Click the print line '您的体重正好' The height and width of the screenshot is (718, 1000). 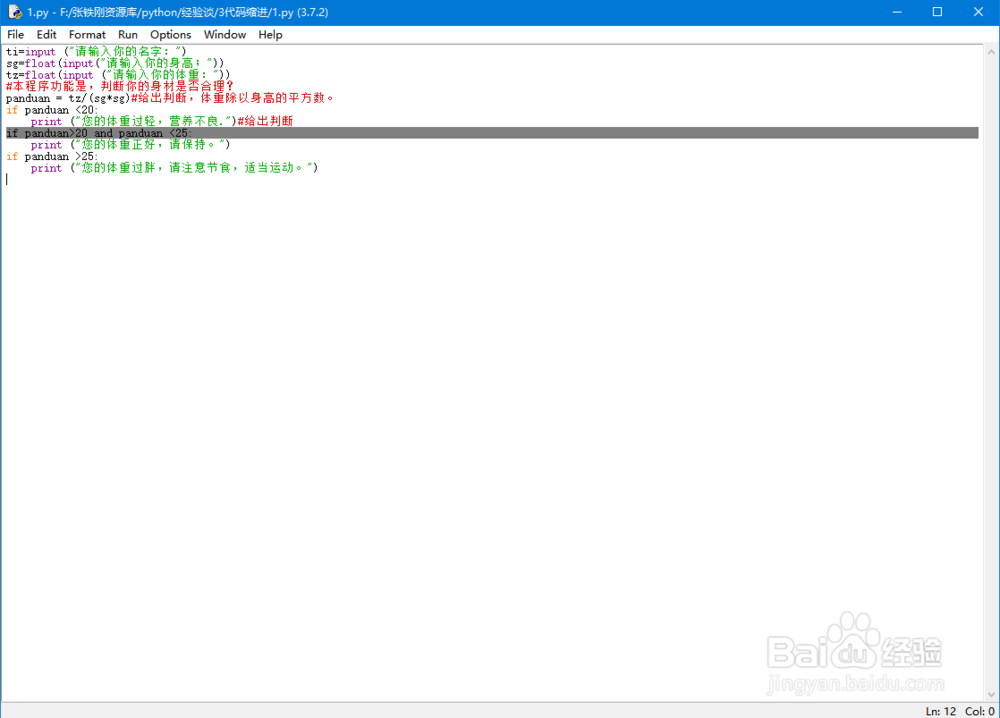(130, 145)
